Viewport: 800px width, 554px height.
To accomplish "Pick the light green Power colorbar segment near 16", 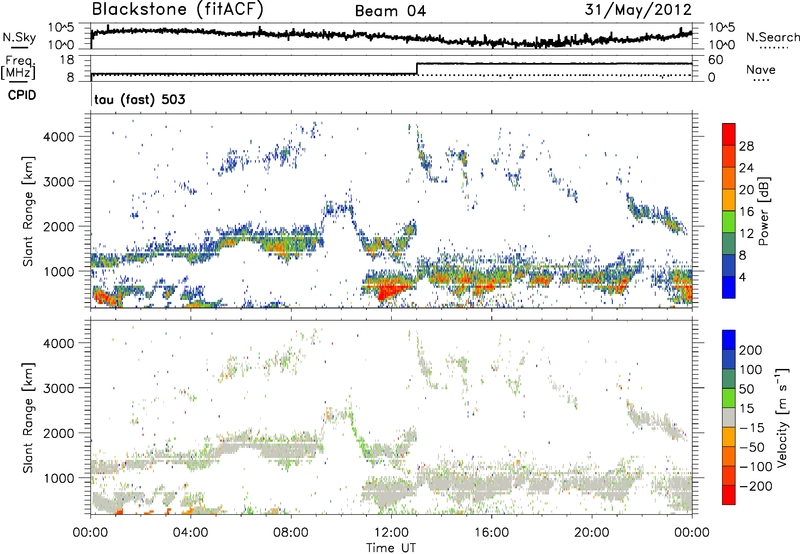I will point(729,222).
